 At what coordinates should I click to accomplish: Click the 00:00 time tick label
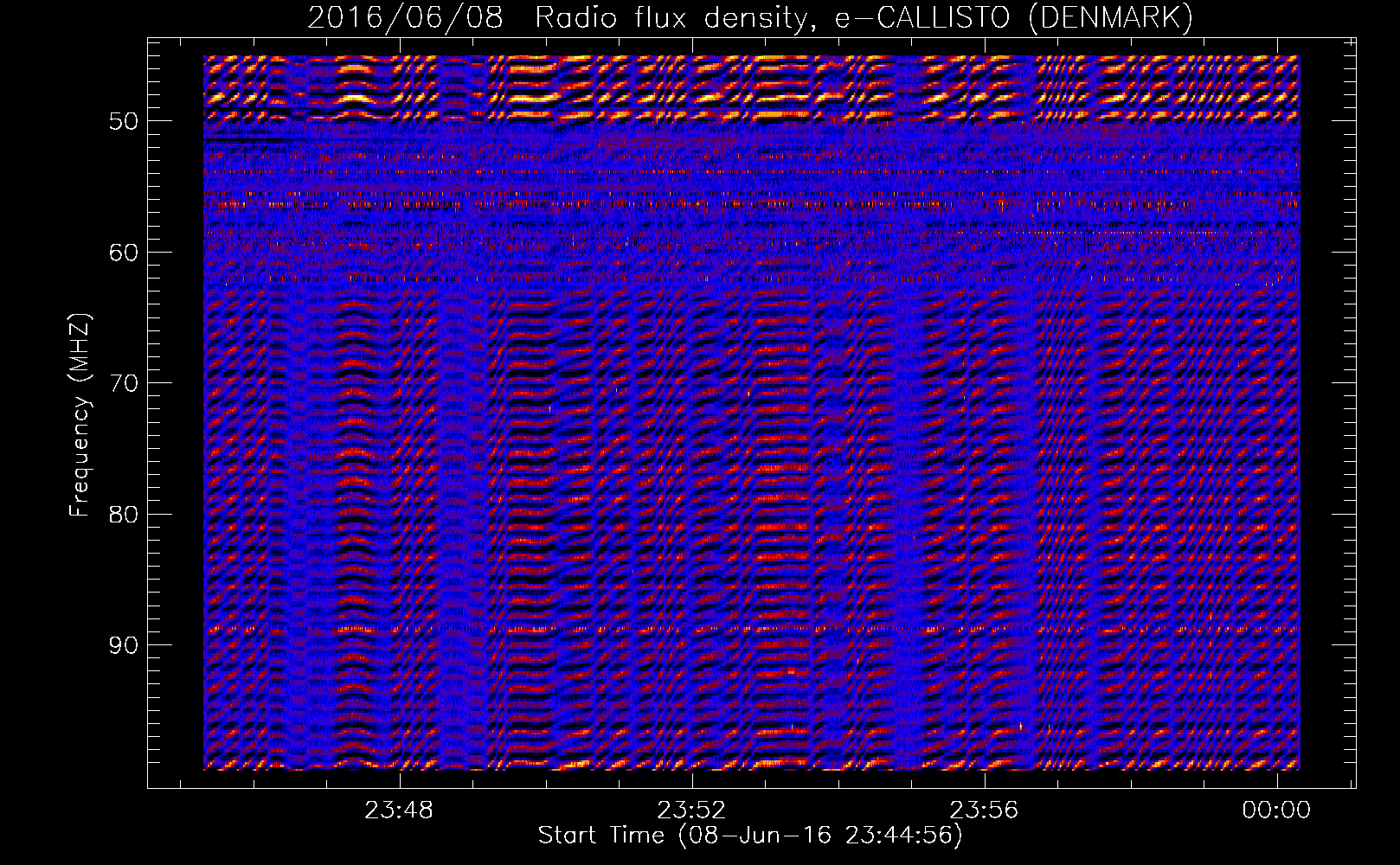pos(1276,811)
